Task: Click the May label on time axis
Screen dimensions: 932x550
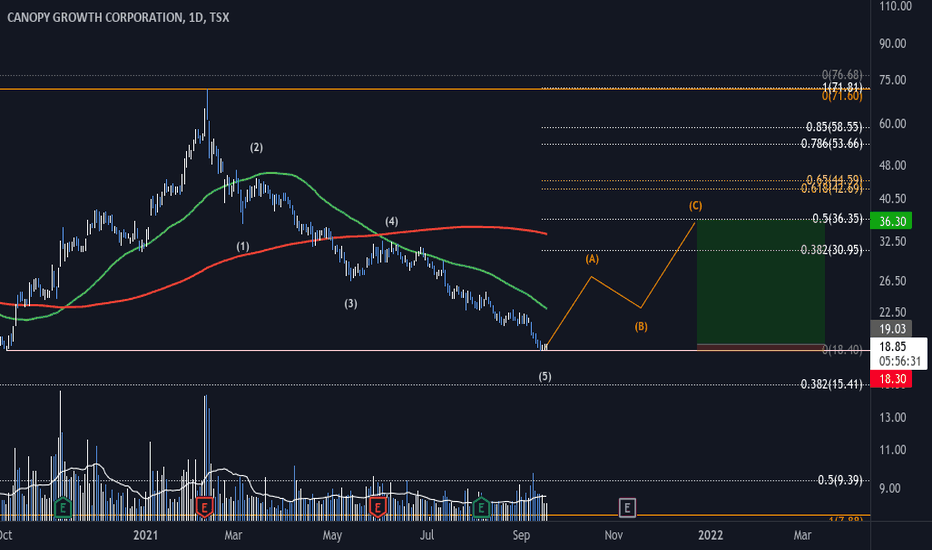Action: pyautogui.click(x=332, y=535)
